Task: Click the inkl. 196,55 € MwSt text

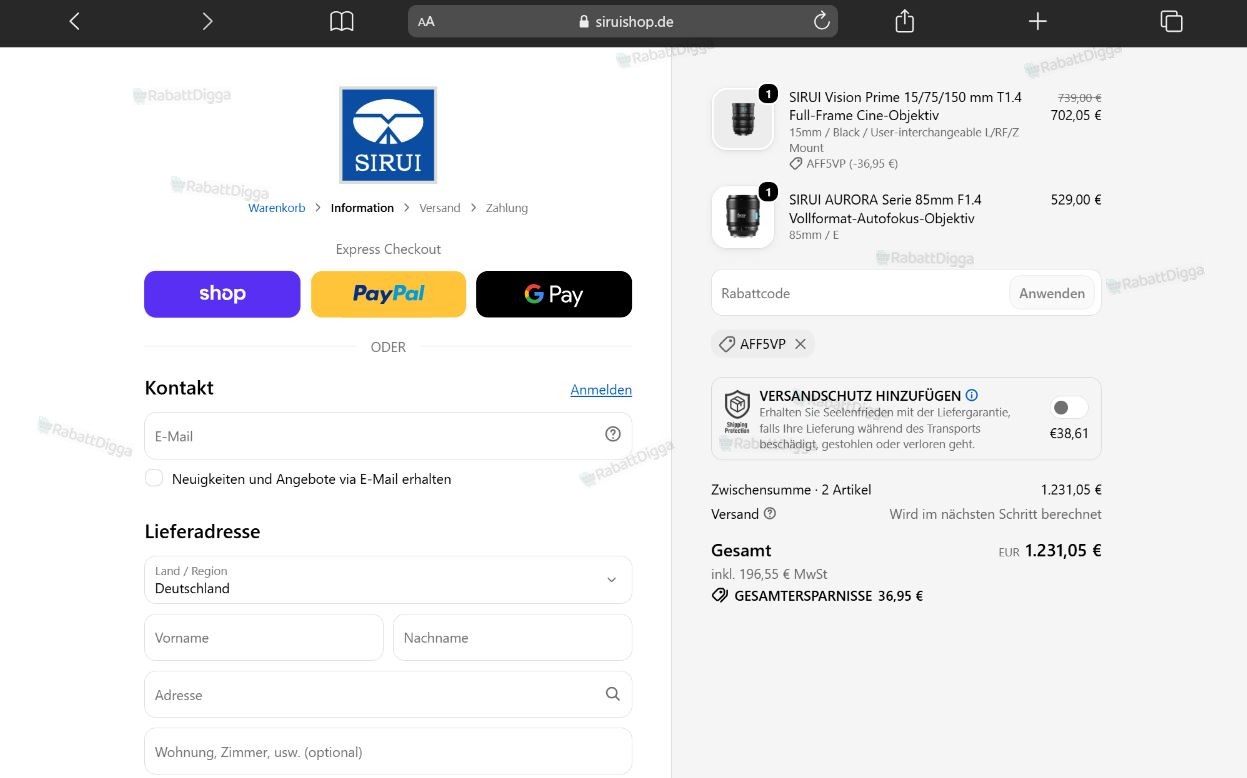Action: (769, 574)
